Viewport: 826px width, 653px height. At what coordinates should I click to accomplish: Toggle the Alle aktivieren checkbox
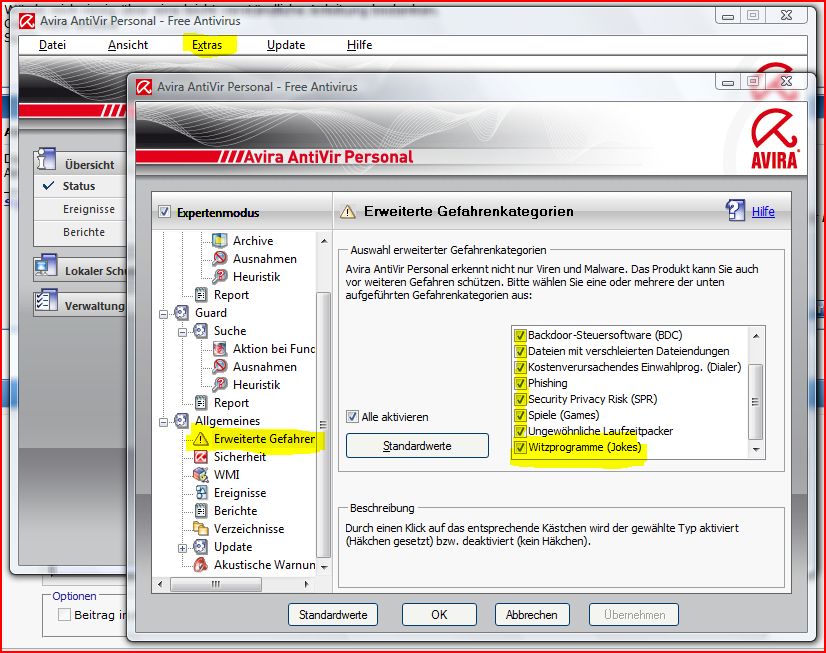coord(352,417)
